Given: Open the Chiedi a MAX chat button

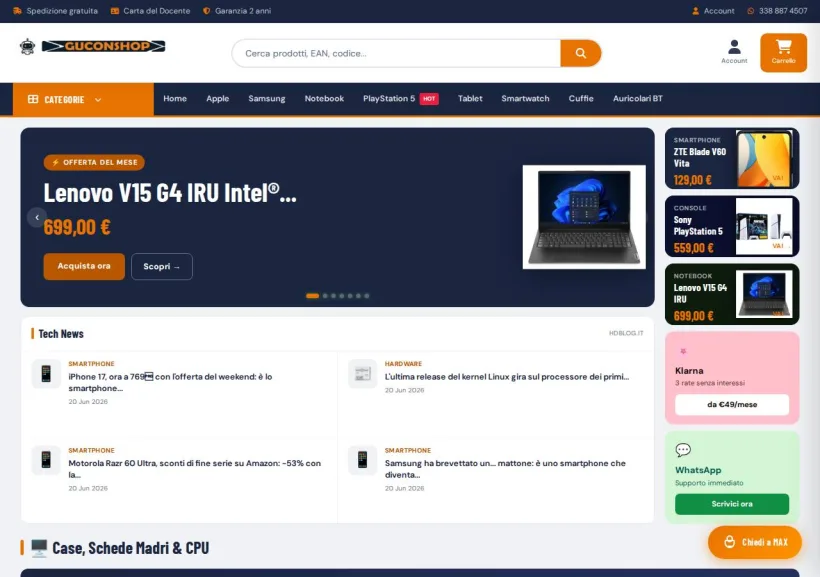Looking at the screenshot, I should (x=755, y=542).
